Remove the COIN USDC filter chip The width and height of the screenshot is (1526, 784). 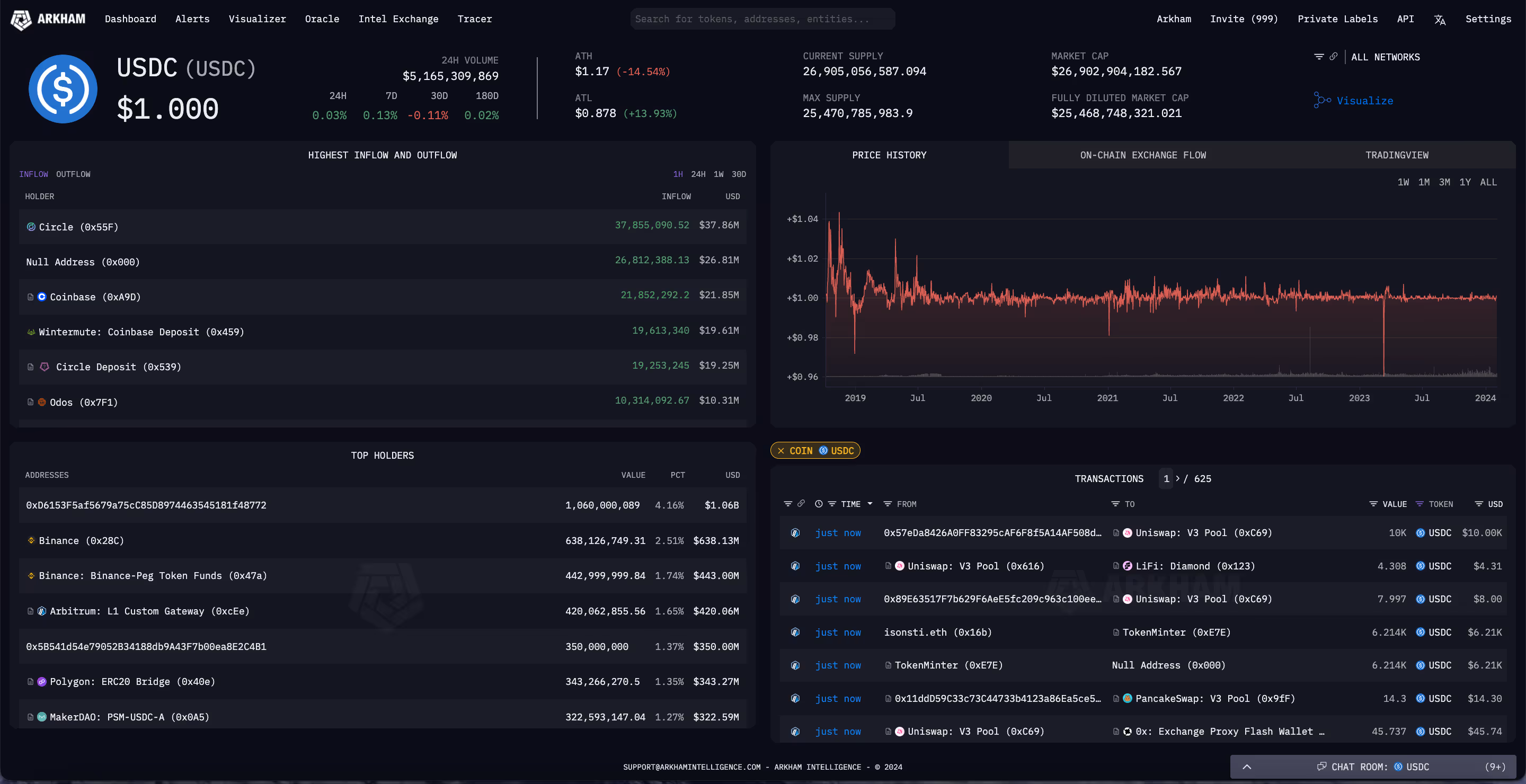[782, 450]
